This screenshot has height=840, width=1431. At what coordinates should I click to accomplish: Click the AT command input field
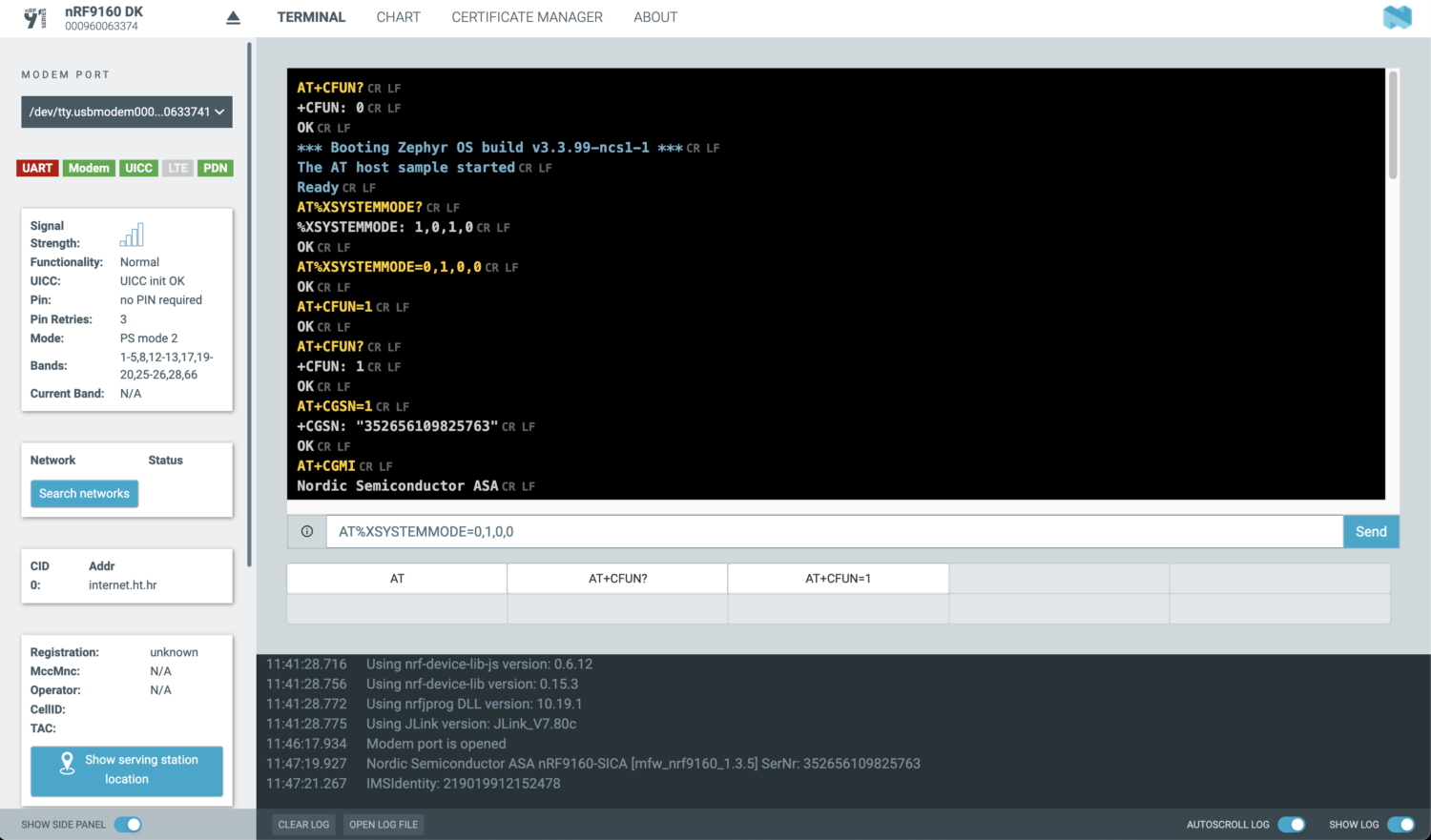(834, 532)
